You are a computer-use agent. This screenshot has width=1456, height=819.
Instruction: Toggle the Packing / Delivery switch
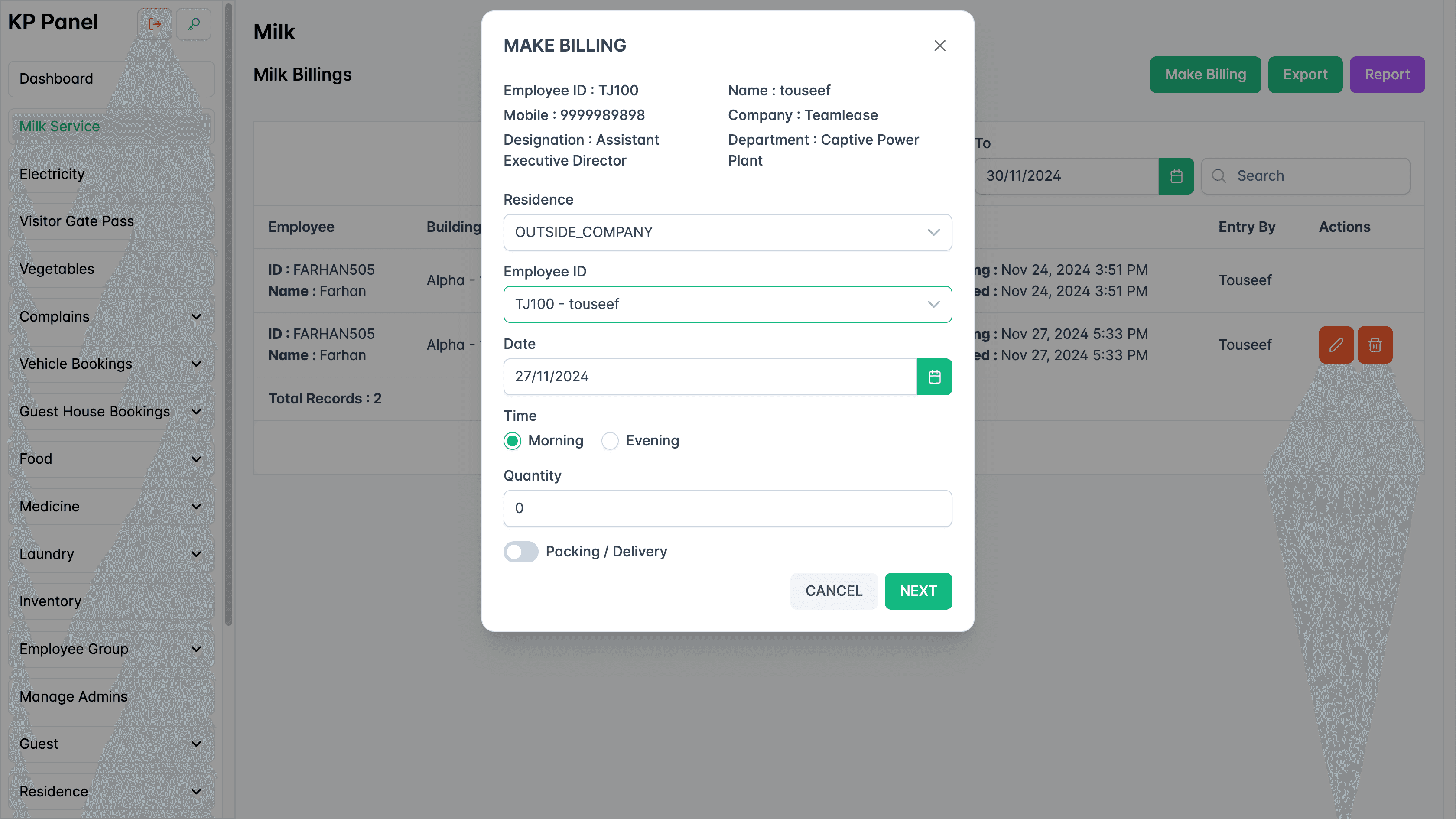coord(520,552)
